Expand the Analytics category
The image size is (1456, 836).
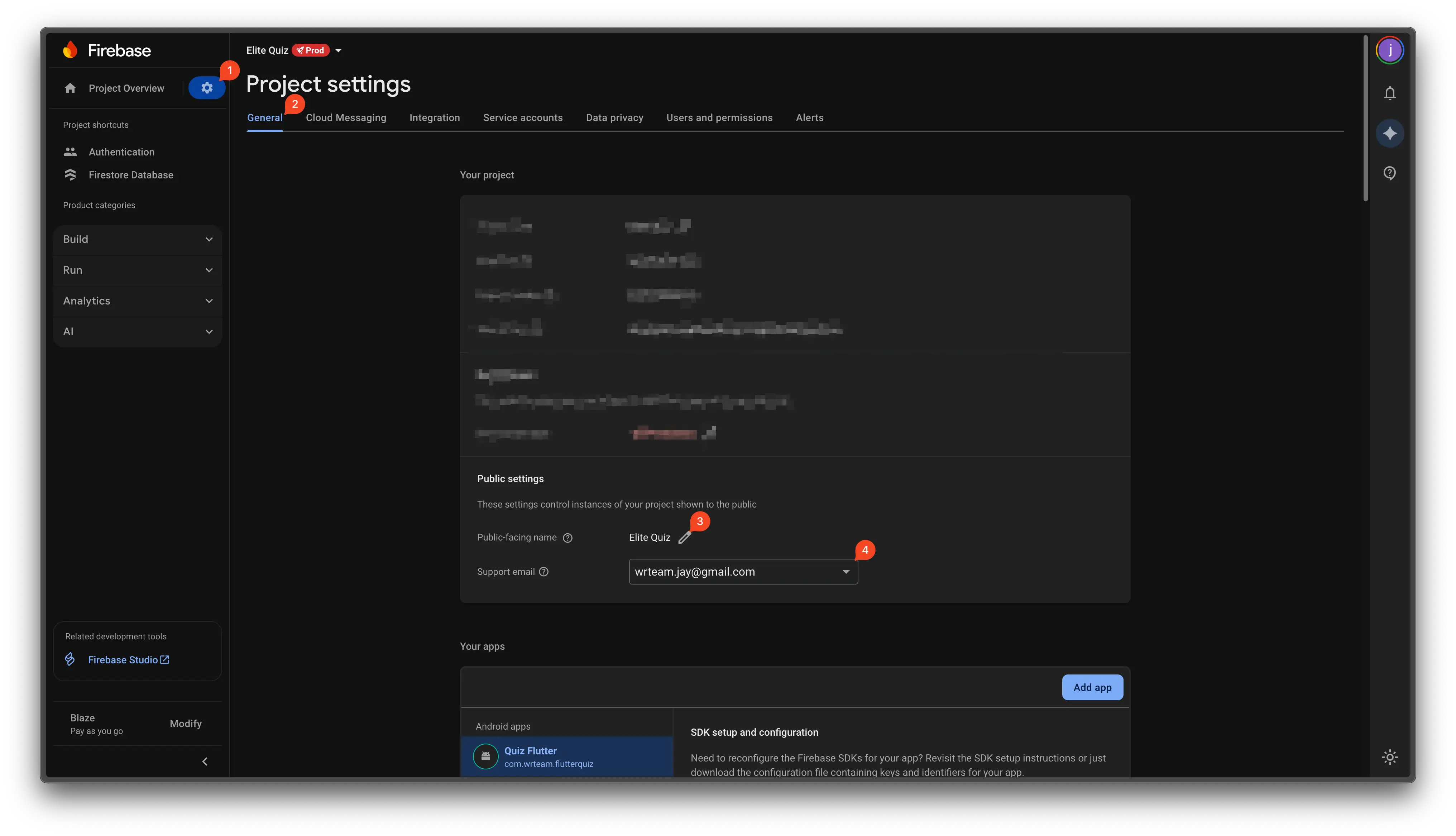(137, 301)
